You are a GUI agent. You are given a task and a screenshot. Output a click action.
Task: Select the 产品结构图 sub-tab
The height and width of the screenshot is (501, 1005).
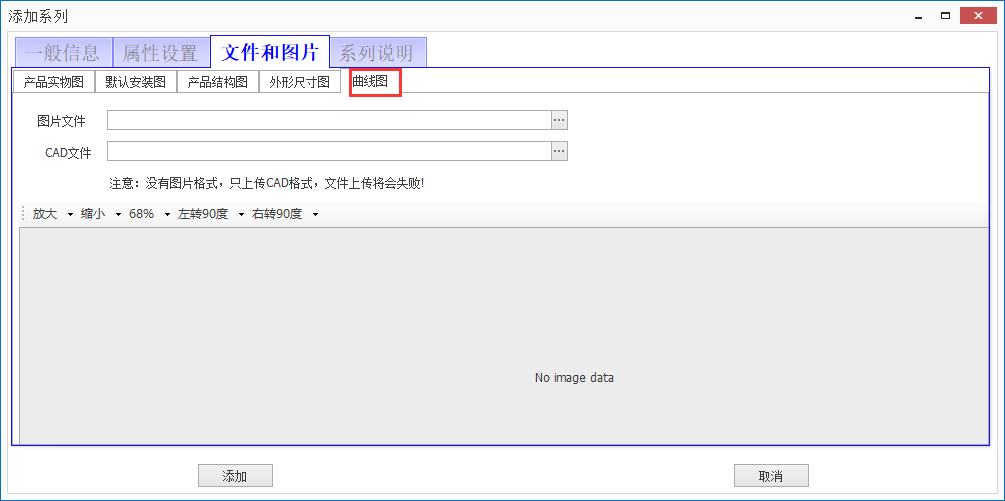click(218, 82)
